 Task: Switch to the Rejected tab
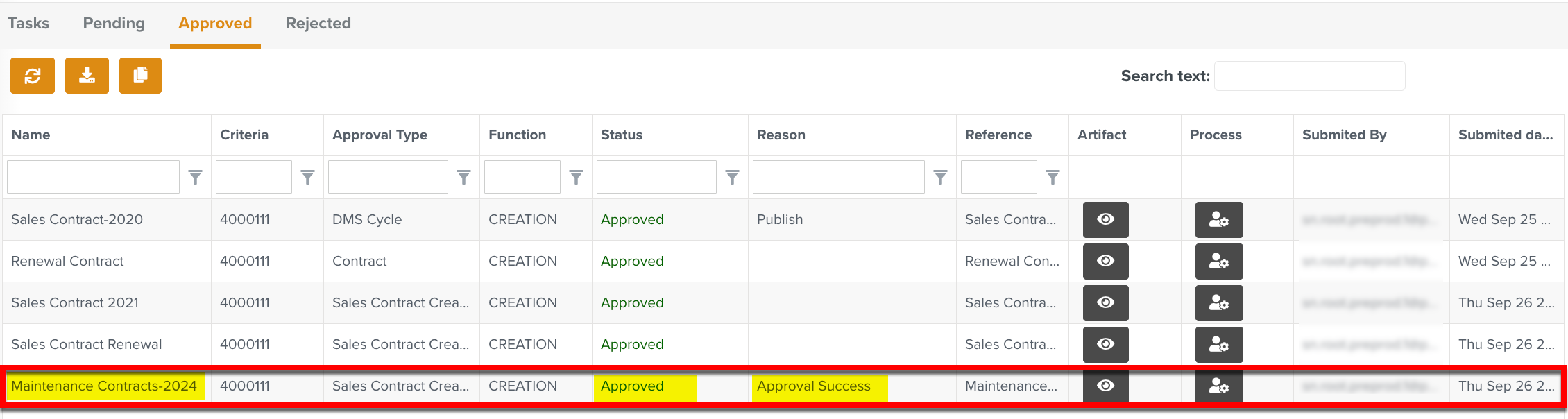(x=318, y=23)
